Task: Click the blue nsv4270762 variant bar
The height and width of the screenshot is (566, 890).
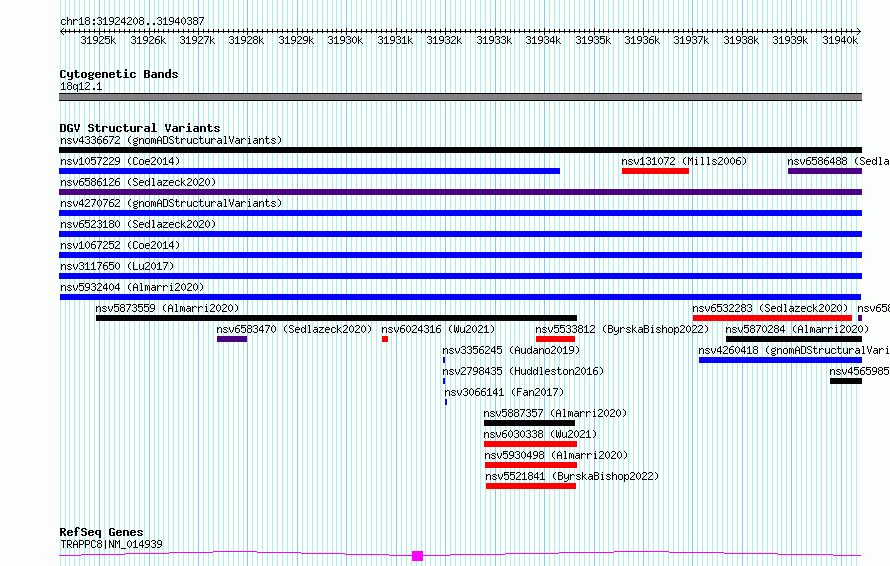Action: pos(460,213)
